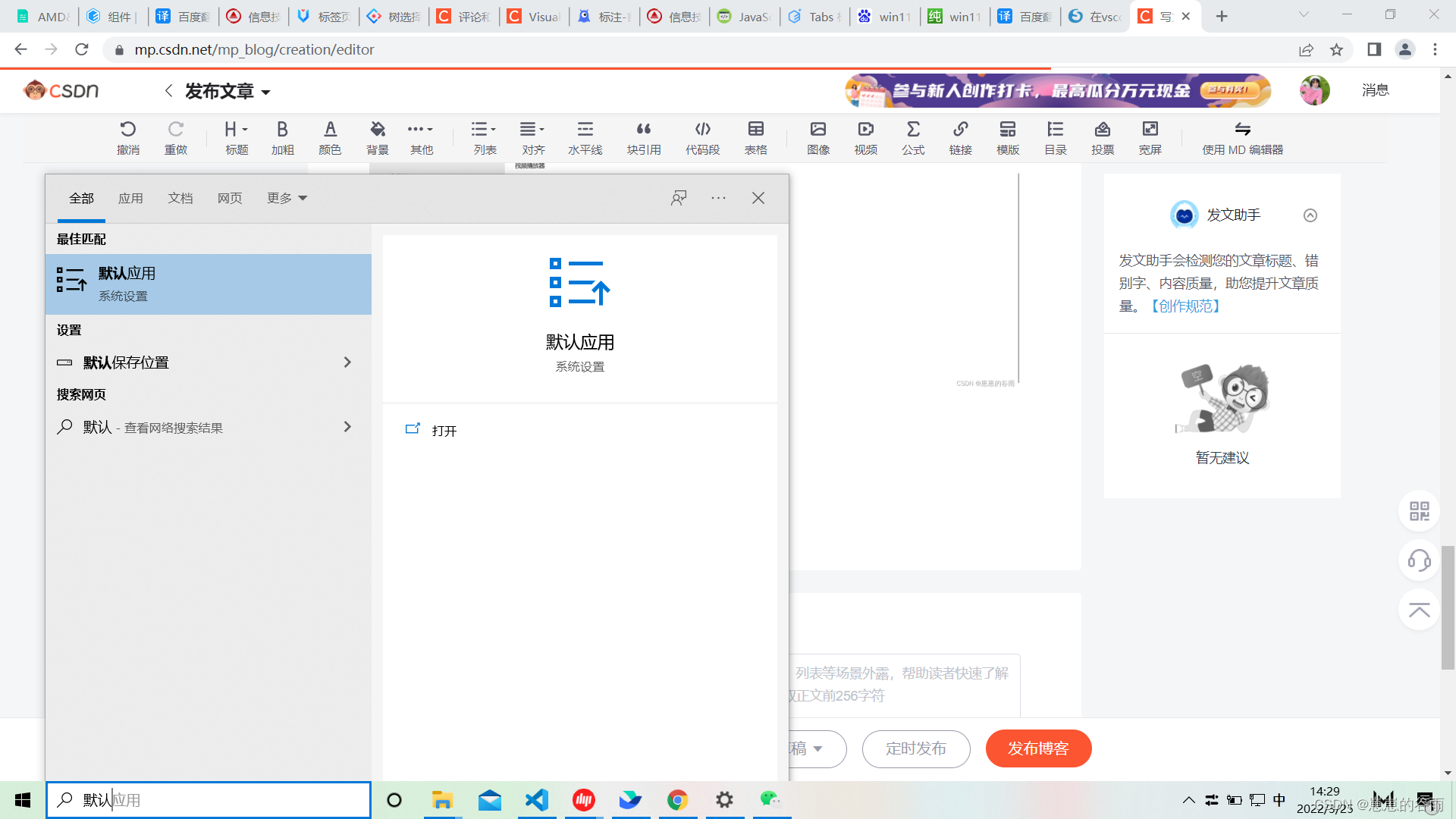This screenshot has width=1456, height=819.
Task: Click the 发布博客 publish button
Action: (1038, 748)
